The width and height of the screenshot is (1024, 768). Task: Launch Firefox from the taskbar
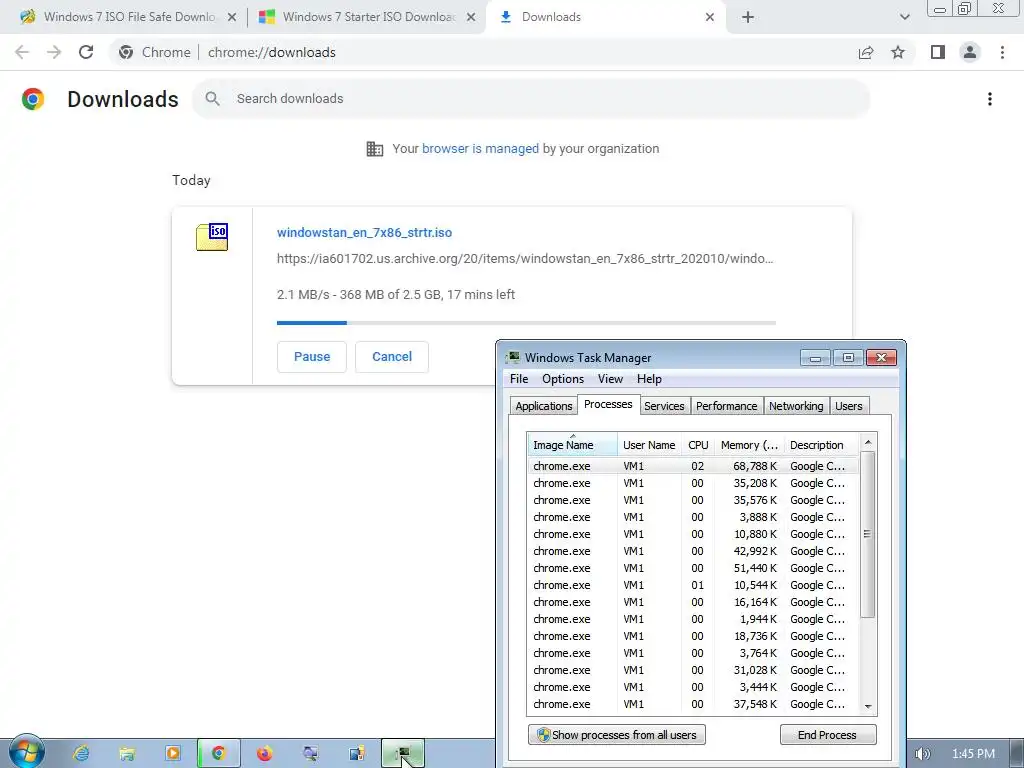pyautogui.click(x=264, y=754)
